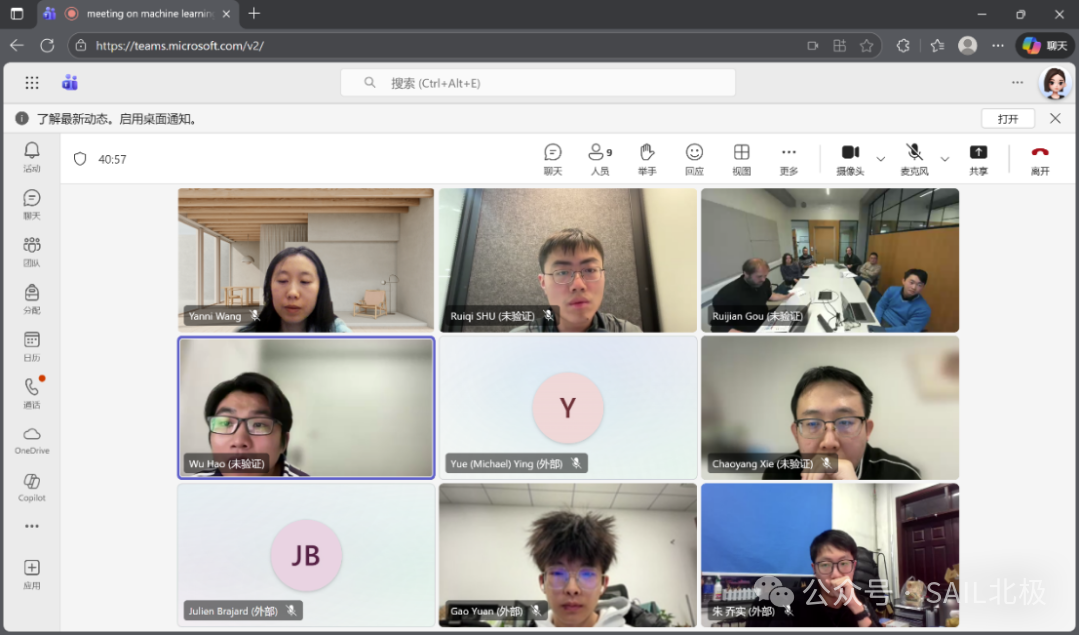The height and width of the screenshot is (635, 1080).
Task: Show more apps via sidebar ellipsis
Action: 32,526
